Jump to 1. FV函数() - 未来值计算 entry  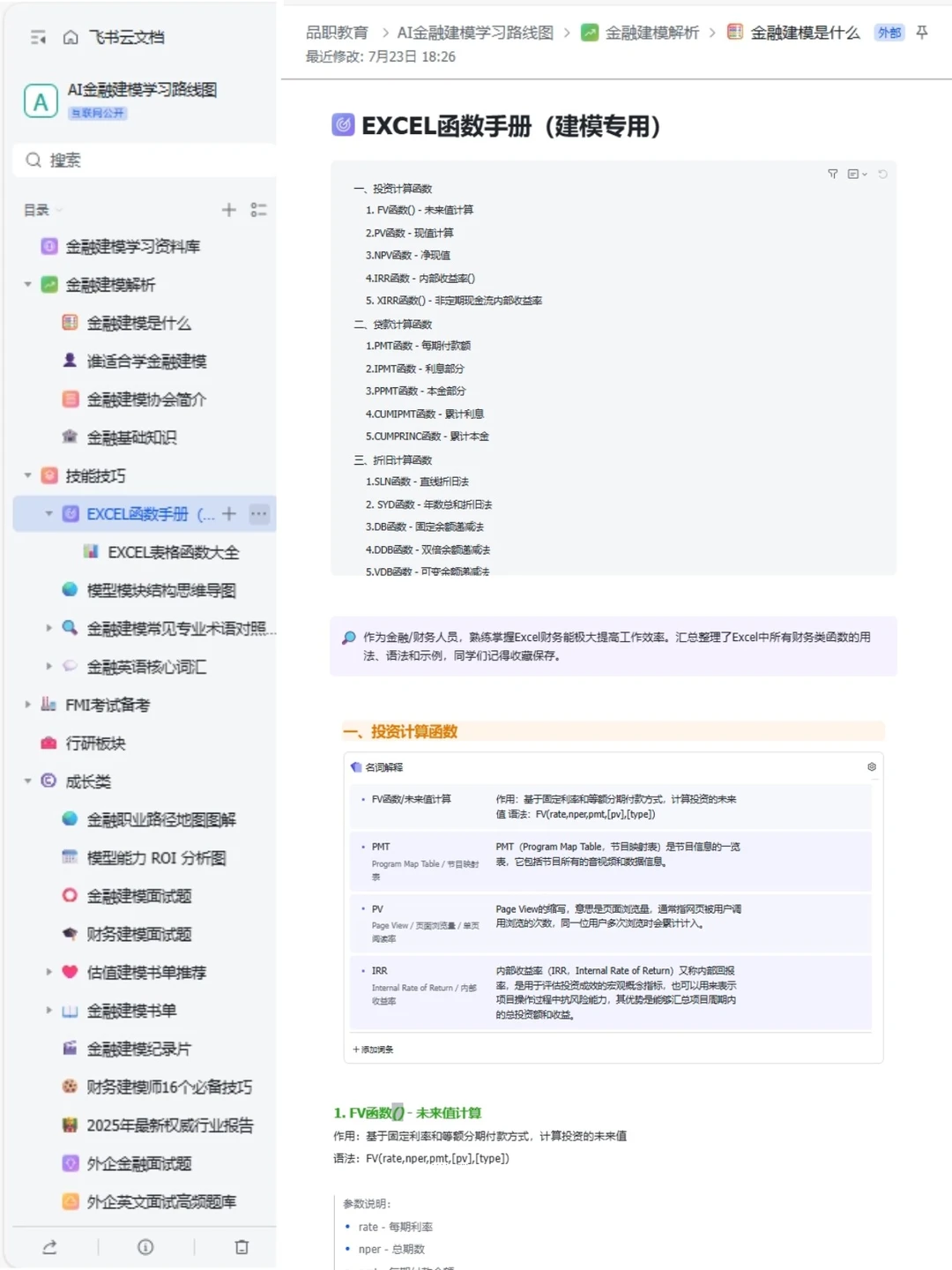[420, 210]
